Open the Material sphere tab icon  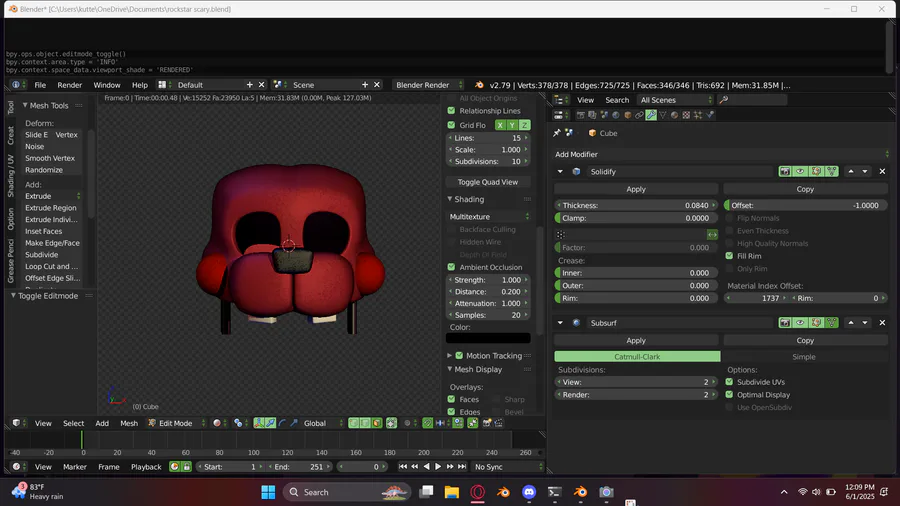pos(674,115)
